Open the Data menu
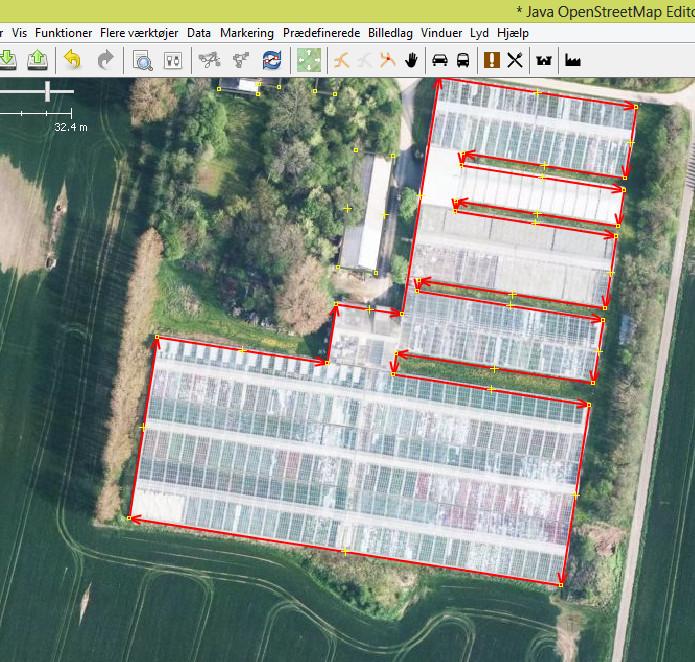 pos(199,33)
